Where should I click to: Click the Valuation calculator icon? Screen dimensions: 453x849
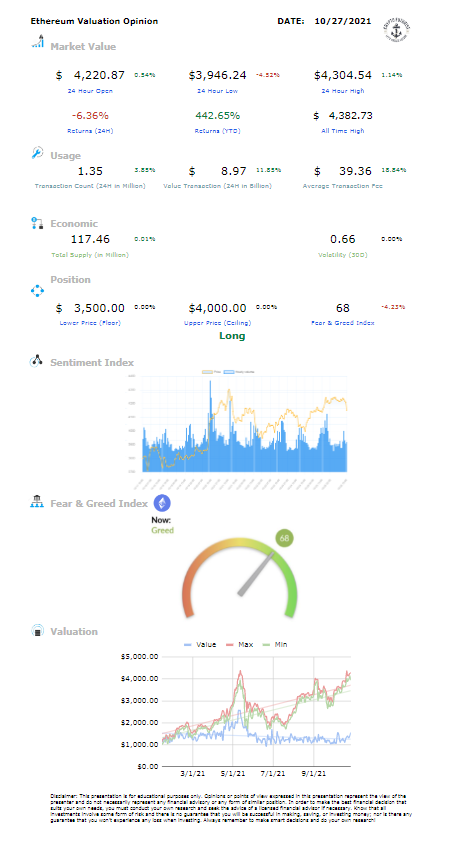pyautogui.click(x=37, y=631)
